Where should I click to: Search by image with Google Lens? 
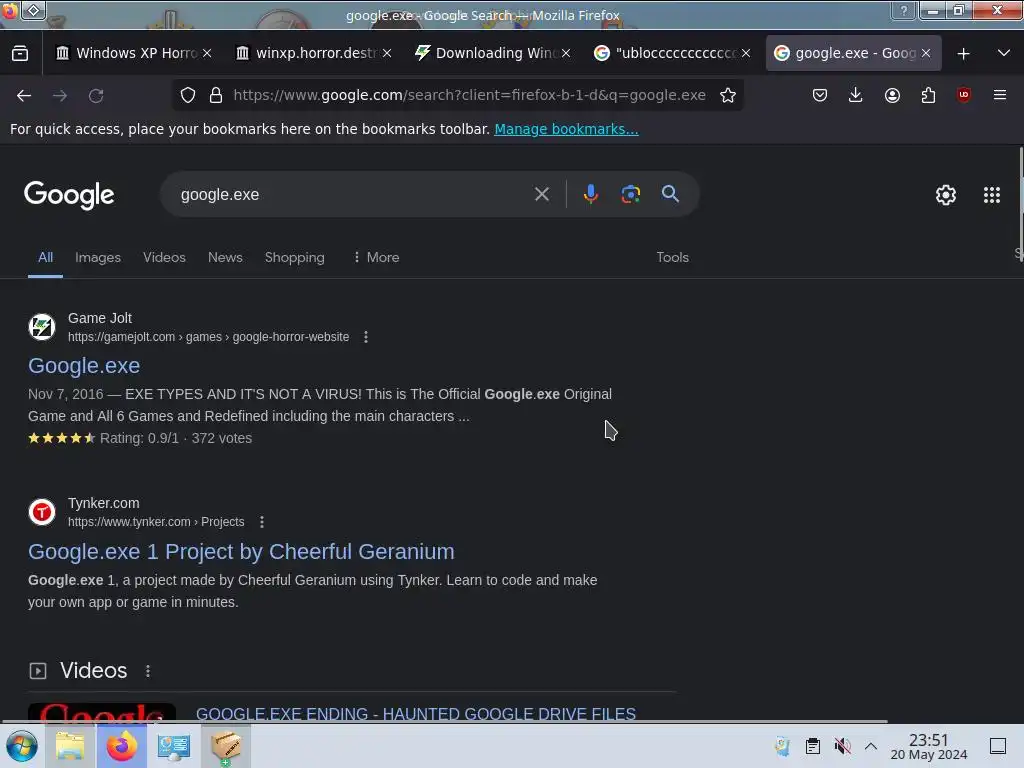point(630,194)
